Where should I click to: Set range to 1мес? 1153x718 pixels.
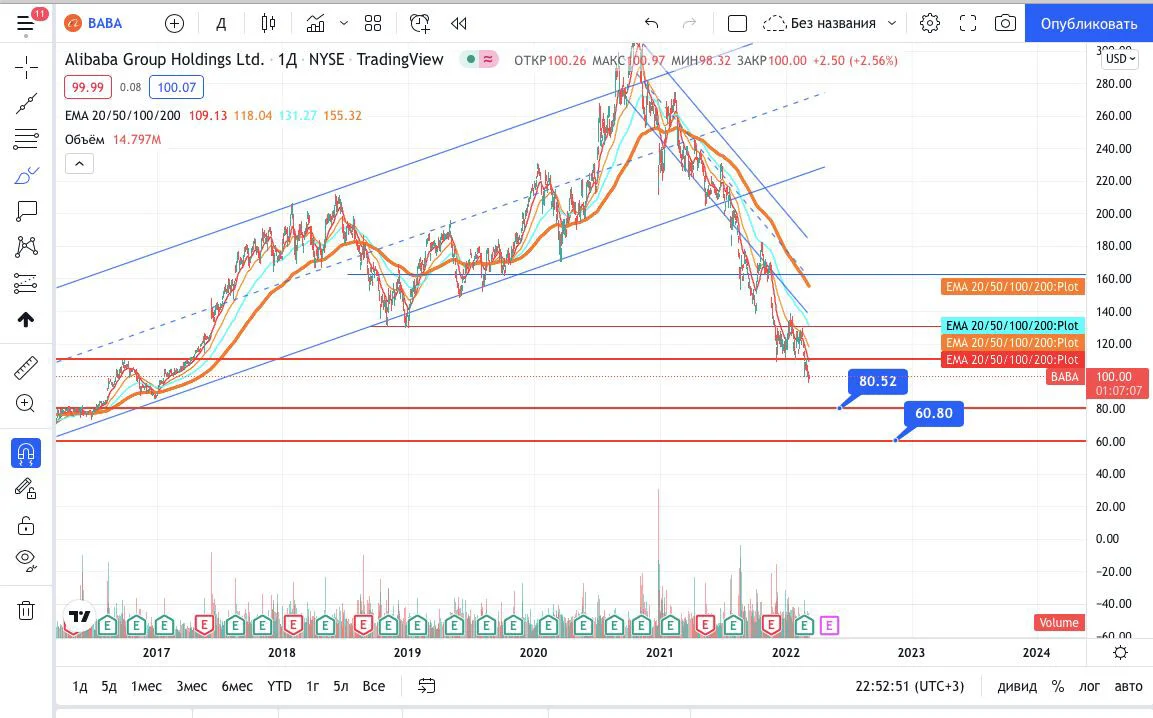point(146,686)
